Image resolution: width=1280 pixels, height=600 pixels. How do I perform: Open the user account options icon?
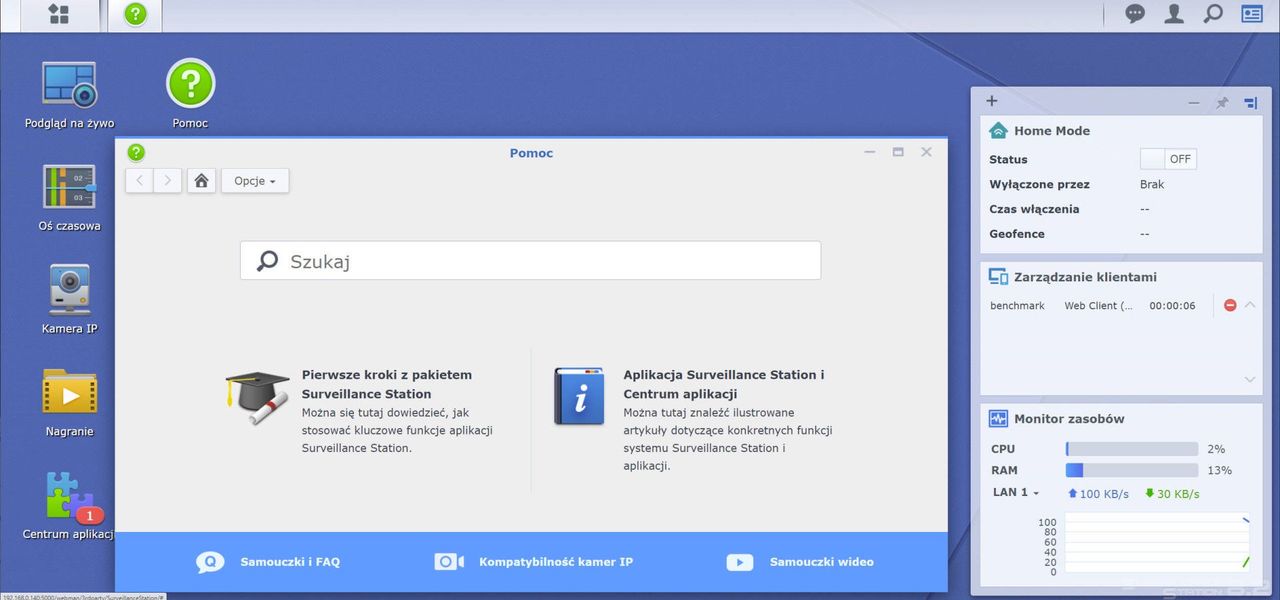pyautogui.click(x=1174, y=14)
